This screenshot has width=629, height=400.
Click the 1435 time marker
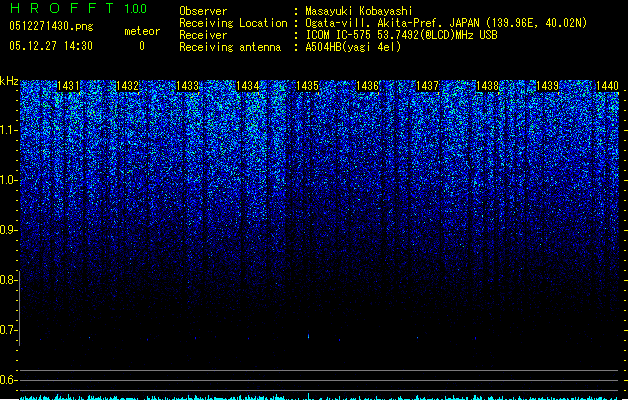pyautogui.click(x=307, y=86)
